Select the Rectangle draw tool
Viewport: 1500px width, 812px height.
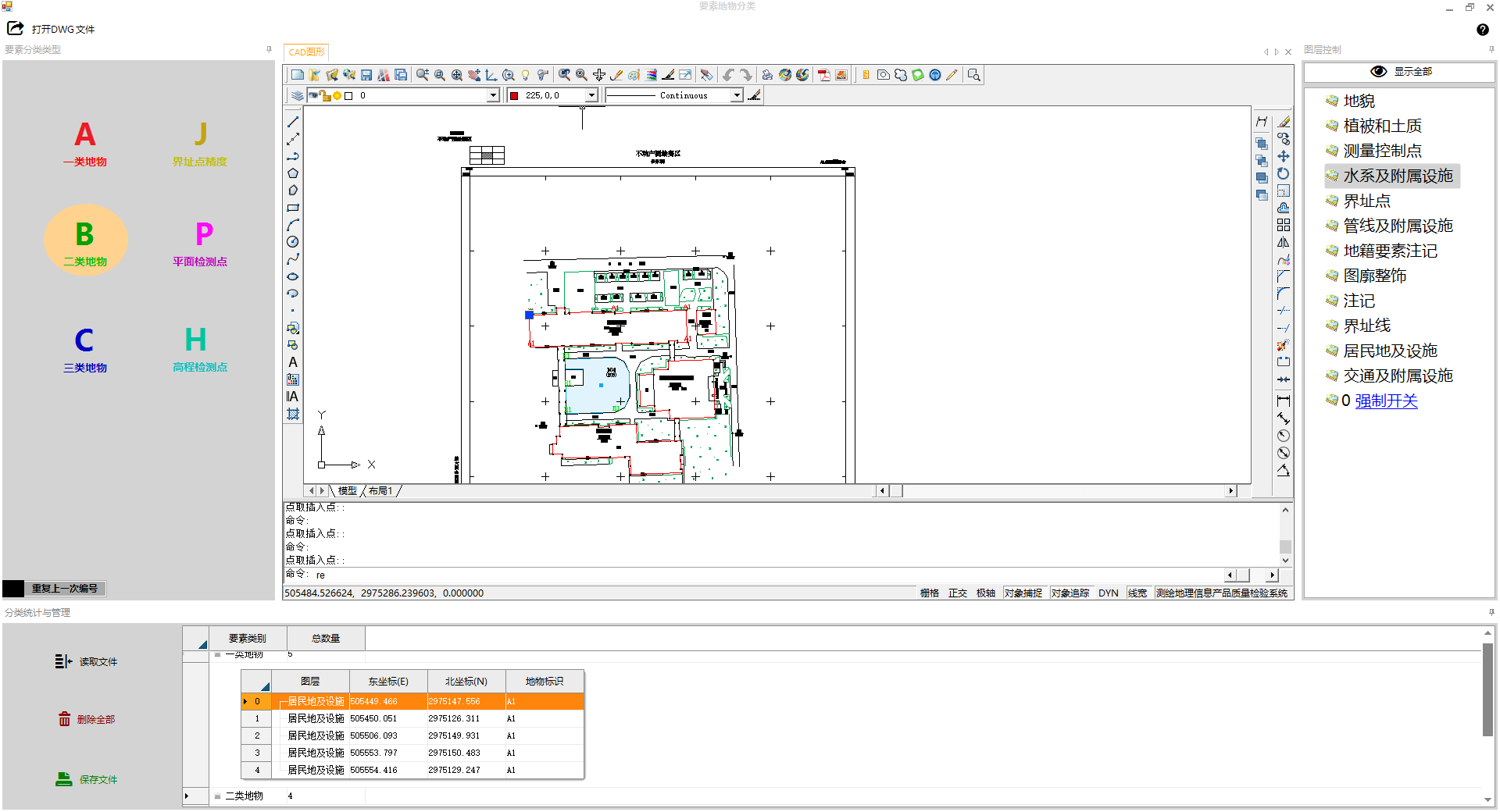click(293, 208)
